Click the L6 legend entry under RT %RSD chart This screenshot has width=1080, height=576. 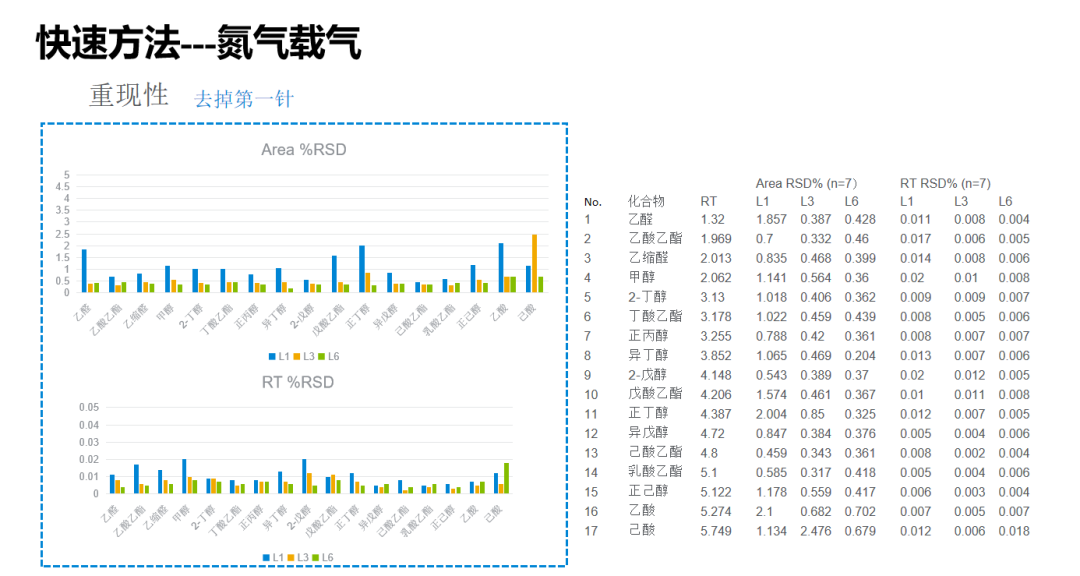(322, 557)
